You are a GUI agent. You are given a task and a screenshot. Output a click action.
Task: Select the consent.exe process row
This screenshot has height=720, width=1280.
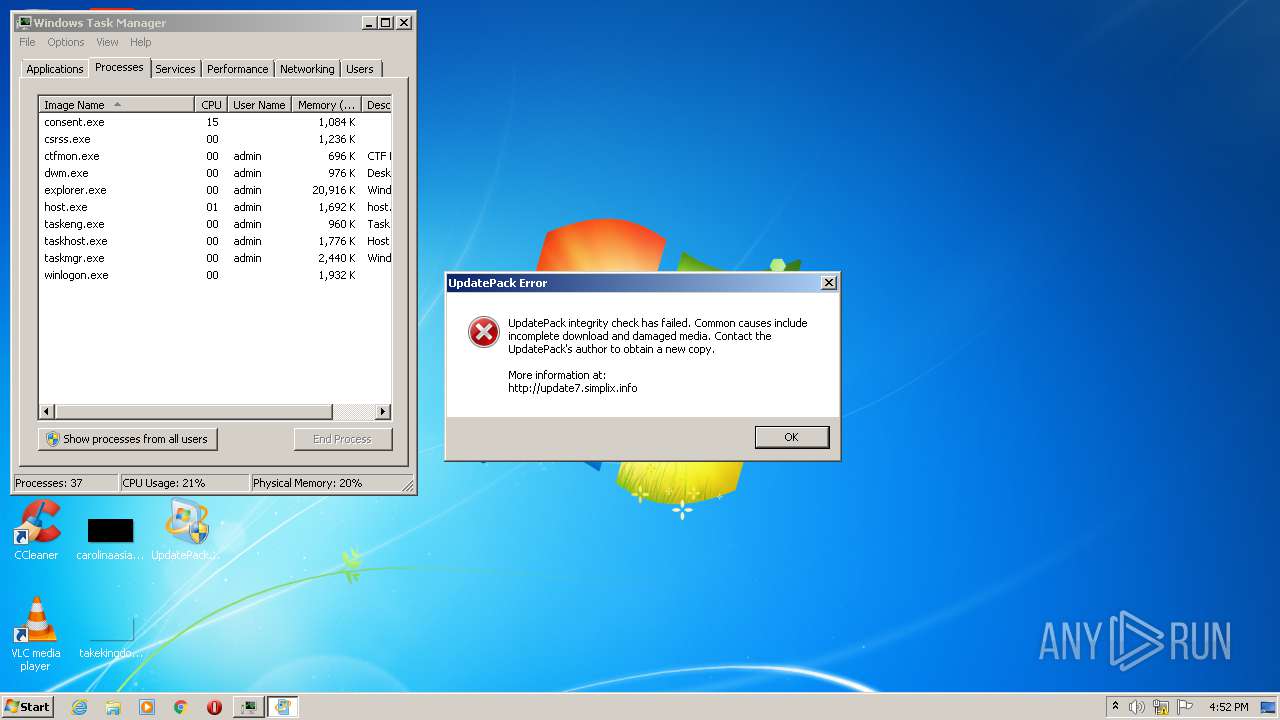point(215,122)
